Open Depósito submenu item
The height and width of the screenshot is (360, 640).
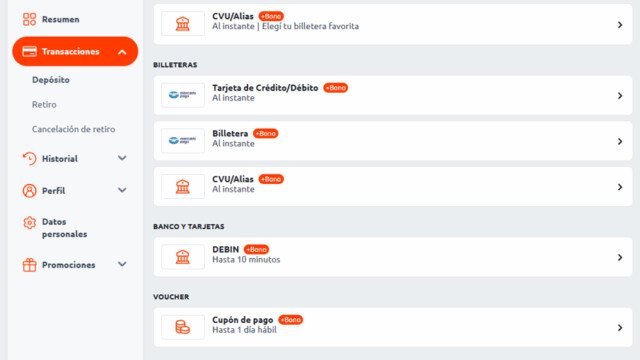(51, 80)
